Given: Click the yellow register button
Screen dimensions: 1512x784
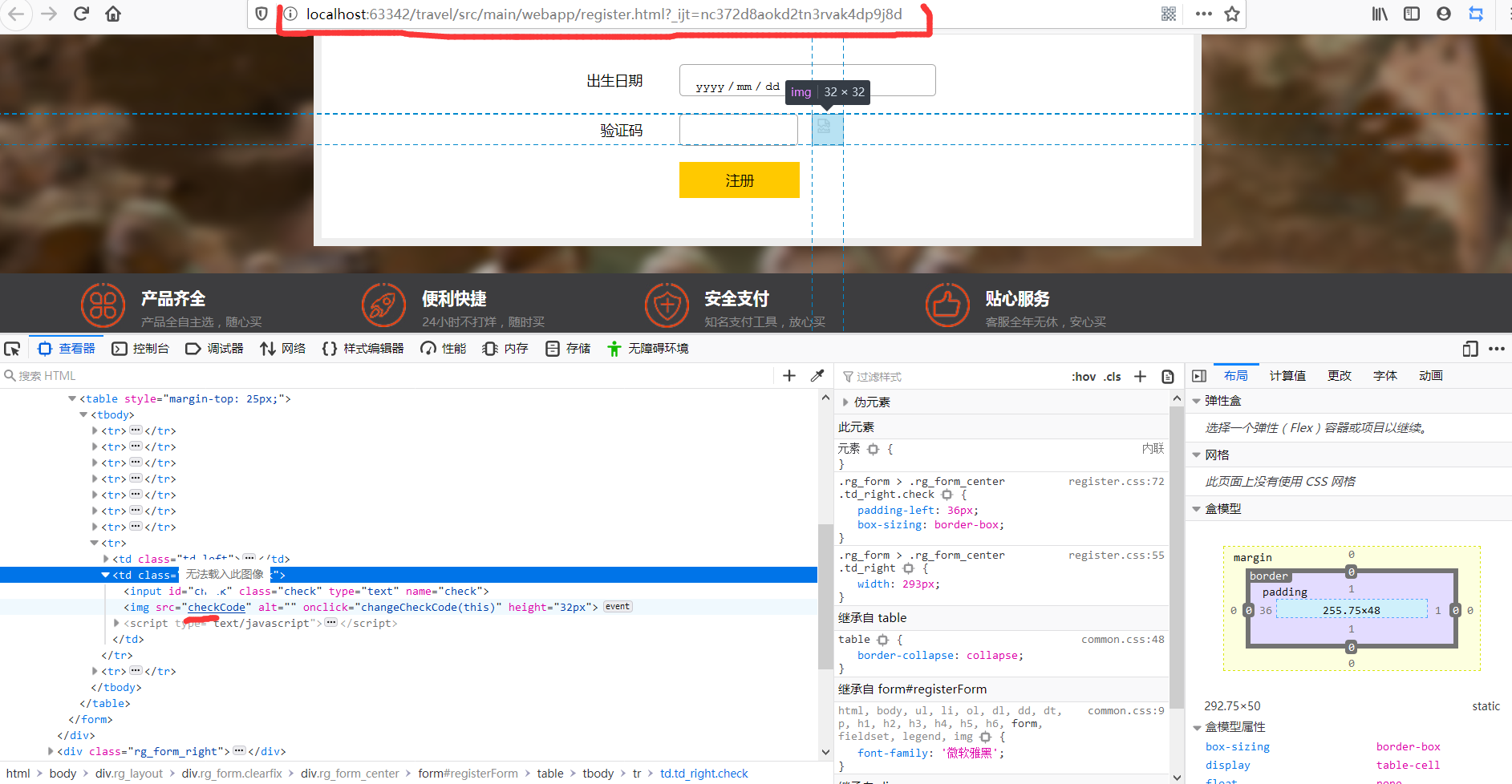Looking at the screenshot, I should 740,180.
